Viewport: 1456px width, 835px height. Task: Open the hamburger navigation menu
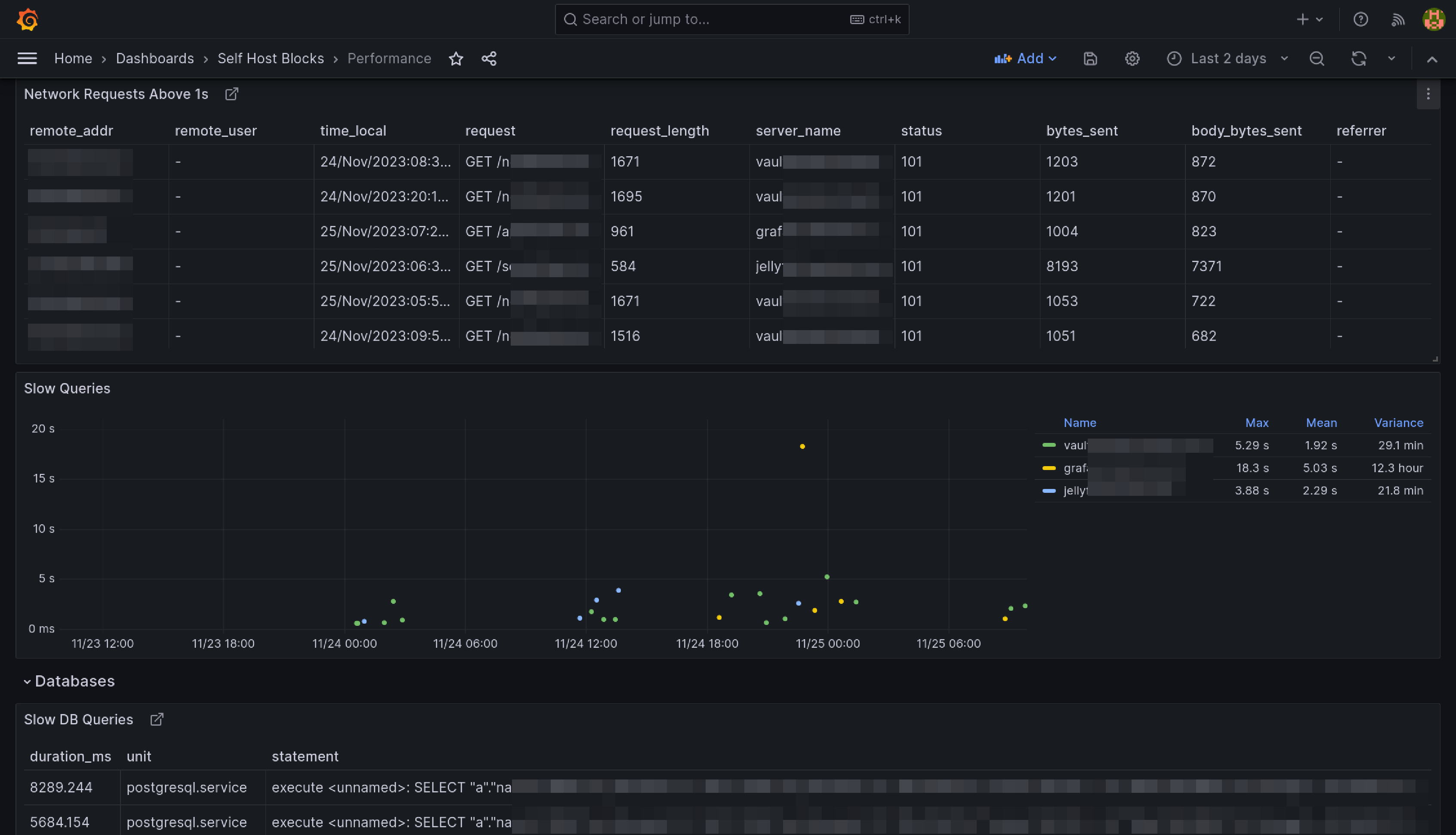coord(27,58)
